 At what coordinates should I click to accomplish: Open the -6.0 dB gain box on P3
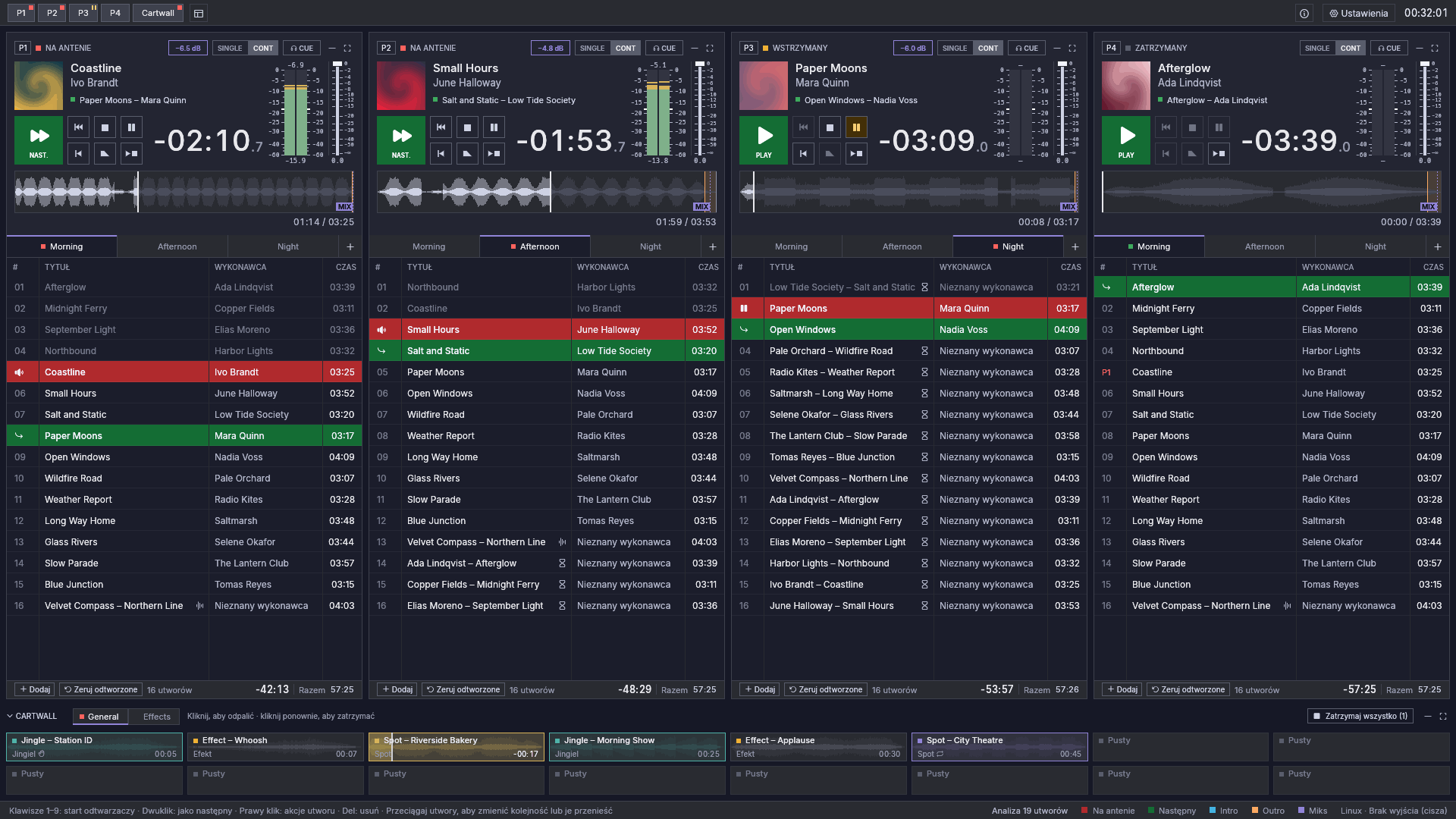coord(913,48)
